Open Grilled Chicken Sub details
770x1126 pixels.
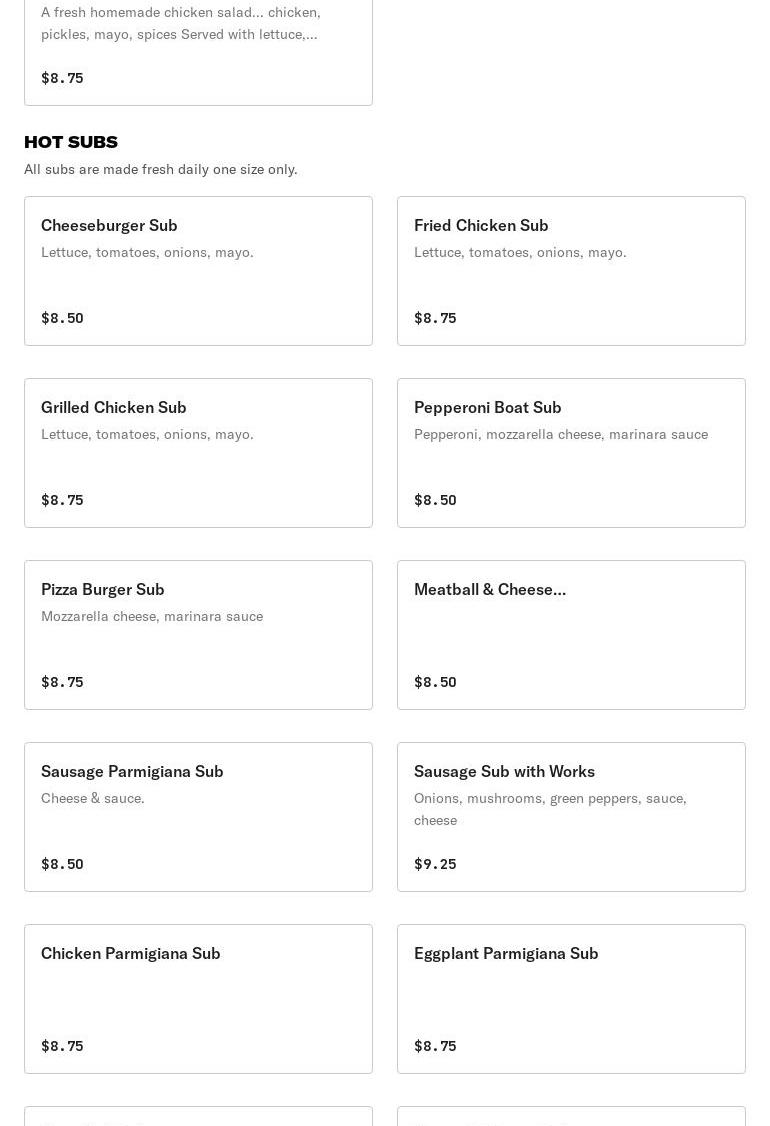click(198, 452)
